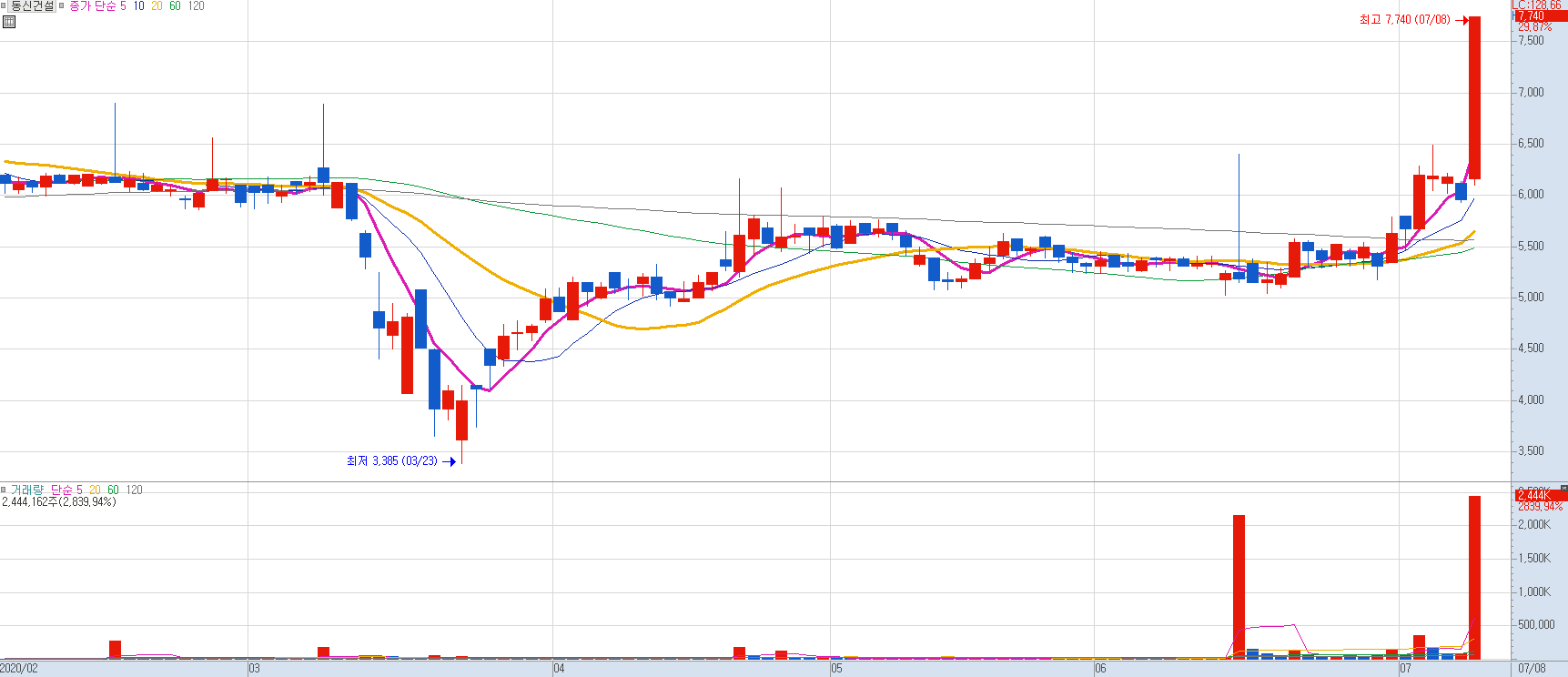Click the 07/08 current date label
This screenshot has width=1568, height=677.
pos(1532,669)
